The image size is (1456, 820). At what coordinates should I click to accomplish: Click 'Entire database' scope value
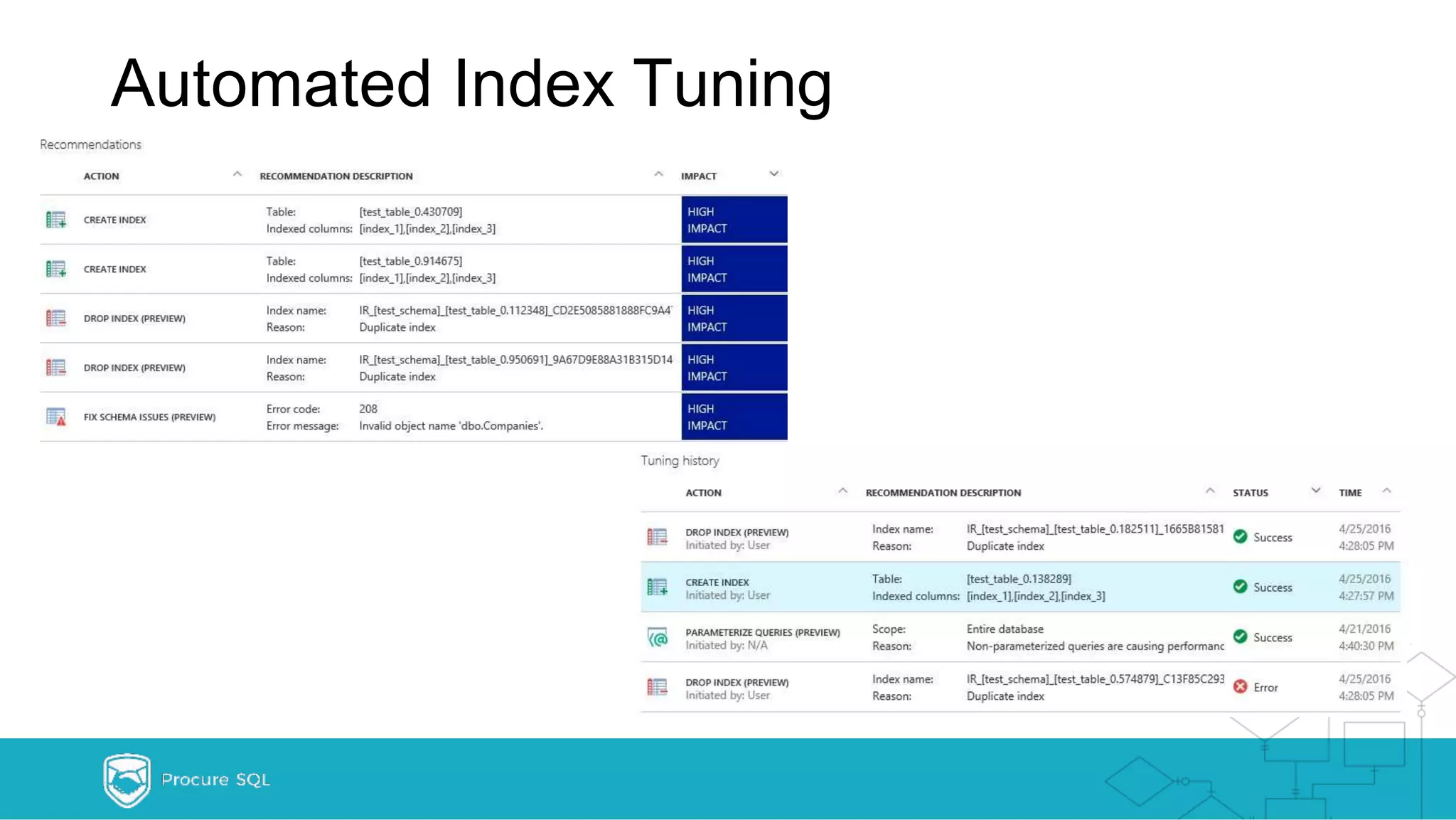[1005, 629]
